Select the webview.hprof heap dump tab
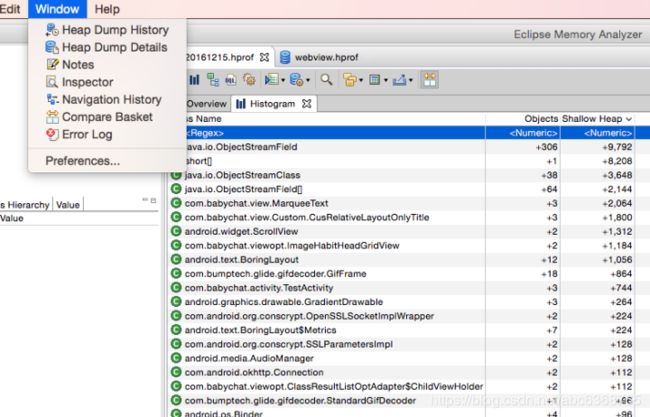 pyautogui.click(x=319, y=57)
